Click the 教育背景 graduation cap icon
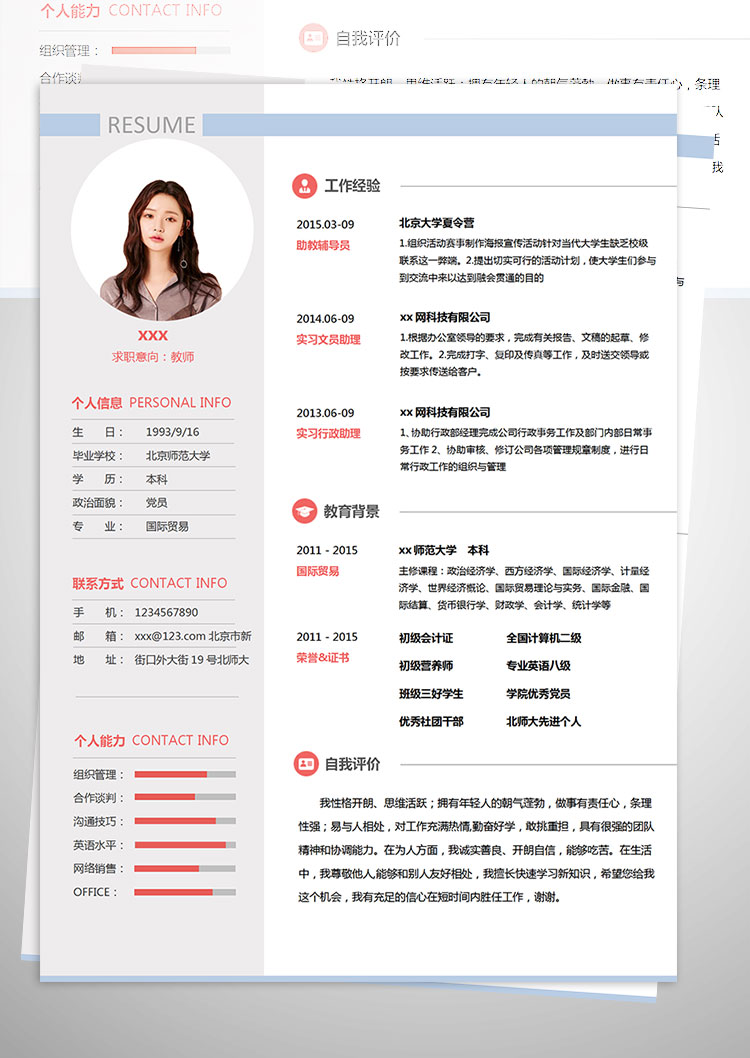The width and height of the screenshot is (750, 1058). 304,511
